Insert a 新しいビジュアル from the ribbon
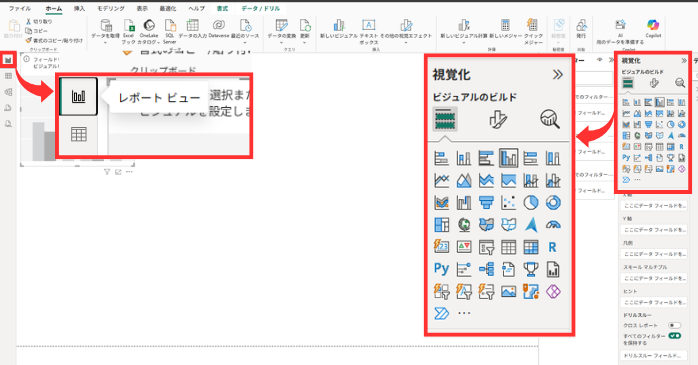This screenshot has width=698, height=365. click(x=339, y=29)
